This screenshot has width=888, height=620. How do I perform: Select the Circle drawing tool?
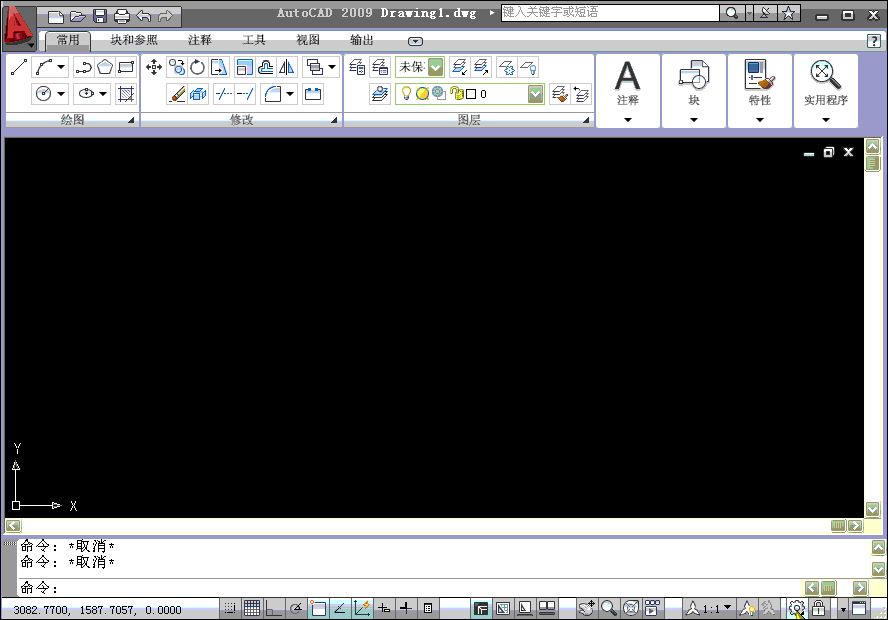pos(41,94)
